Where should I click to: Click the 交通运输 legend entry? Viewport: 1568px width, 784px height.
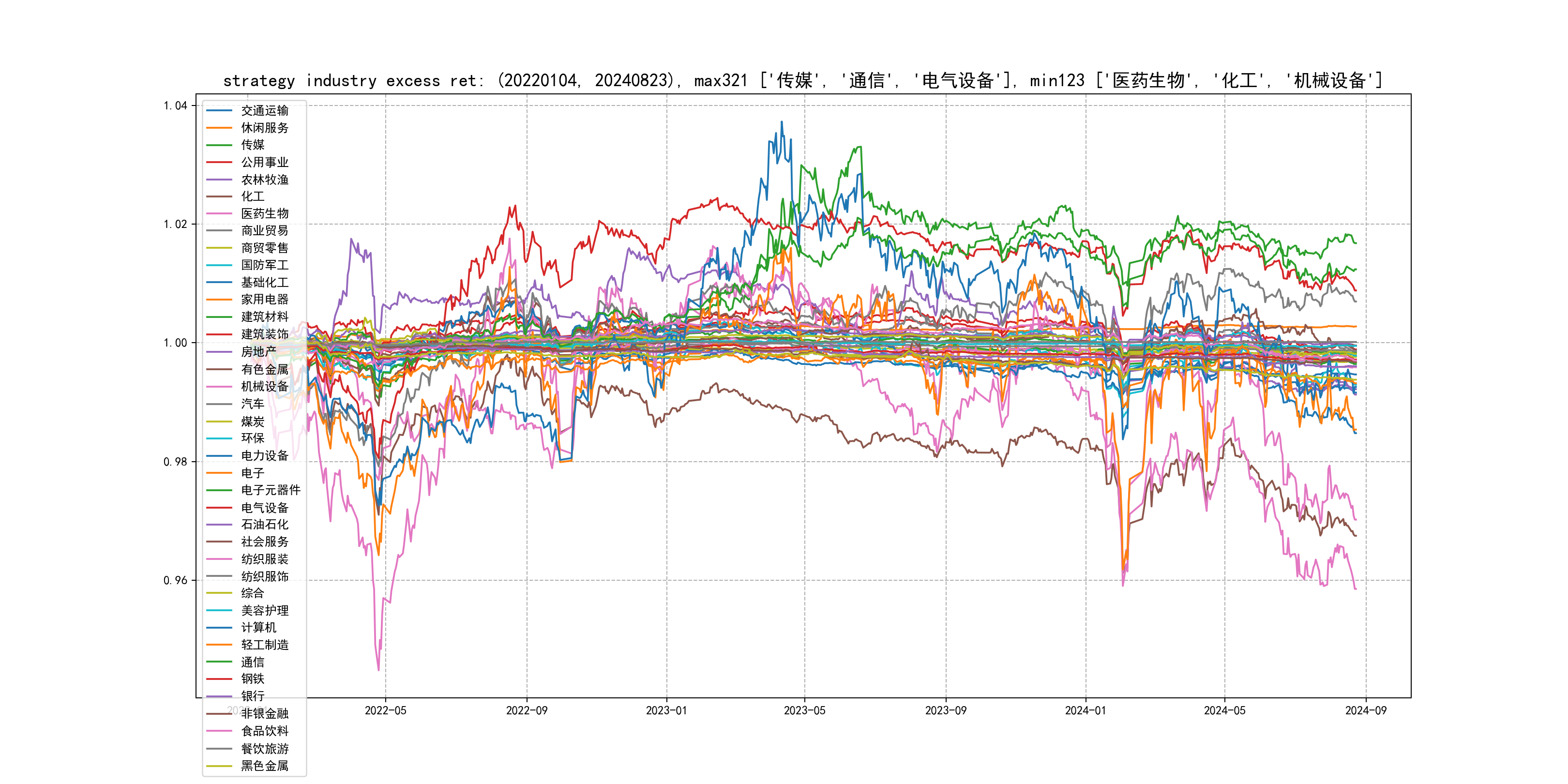point(264,110)
